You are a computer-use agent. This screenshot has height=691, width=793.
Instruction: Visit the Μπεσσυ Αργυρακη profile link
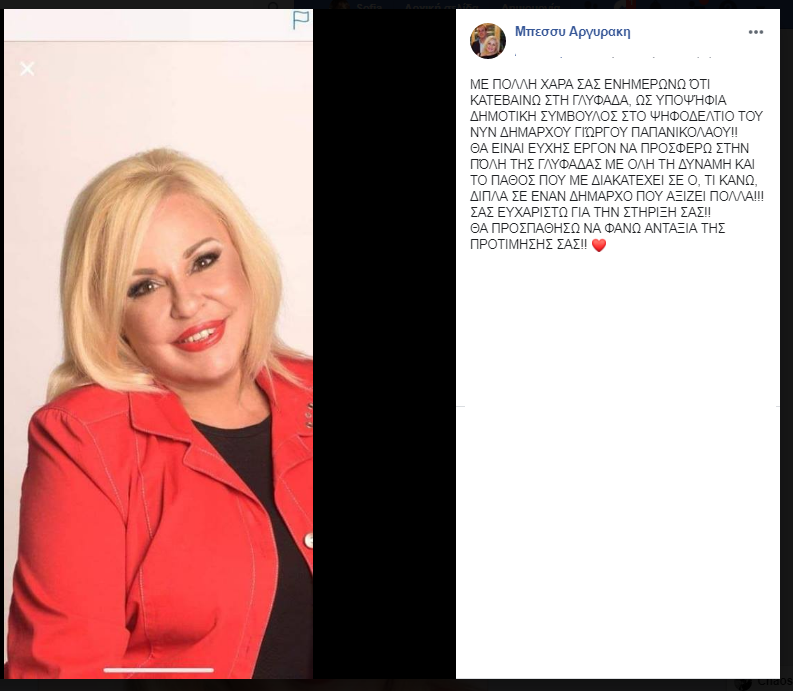(x=572, y=31)
